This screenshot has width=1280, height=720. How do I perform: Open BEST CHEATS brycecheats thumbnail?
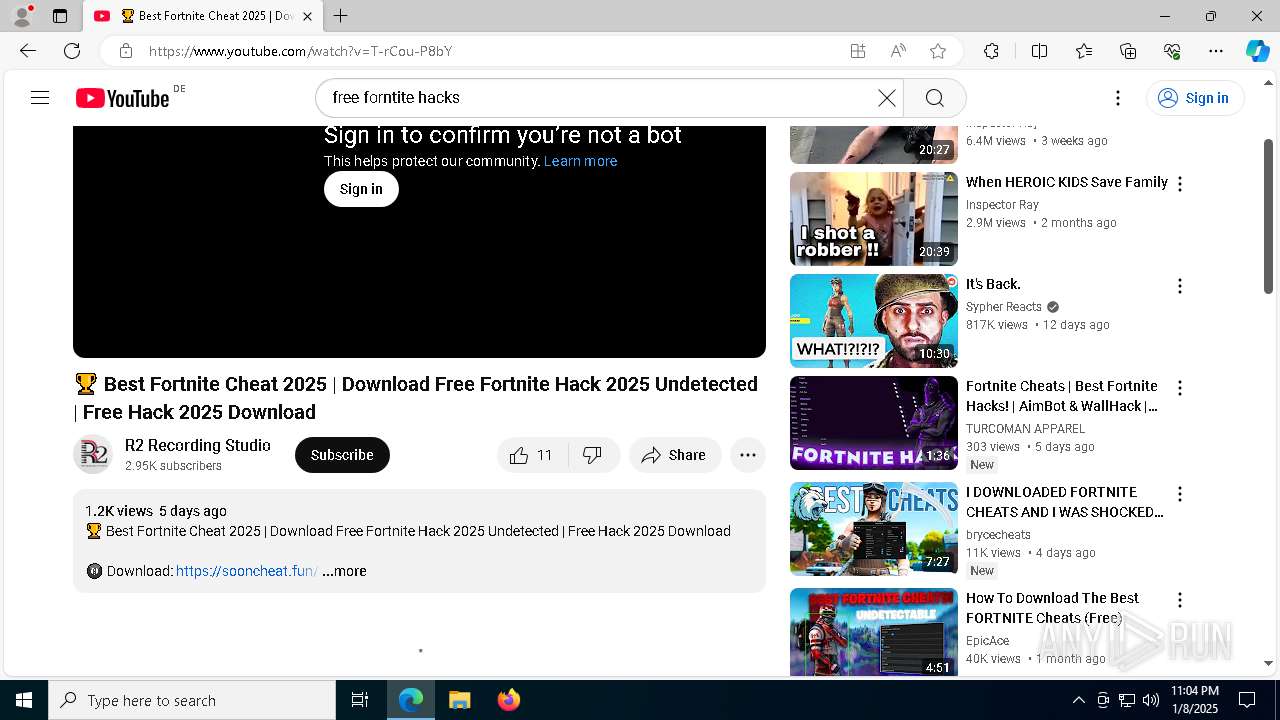coord(874,529)
